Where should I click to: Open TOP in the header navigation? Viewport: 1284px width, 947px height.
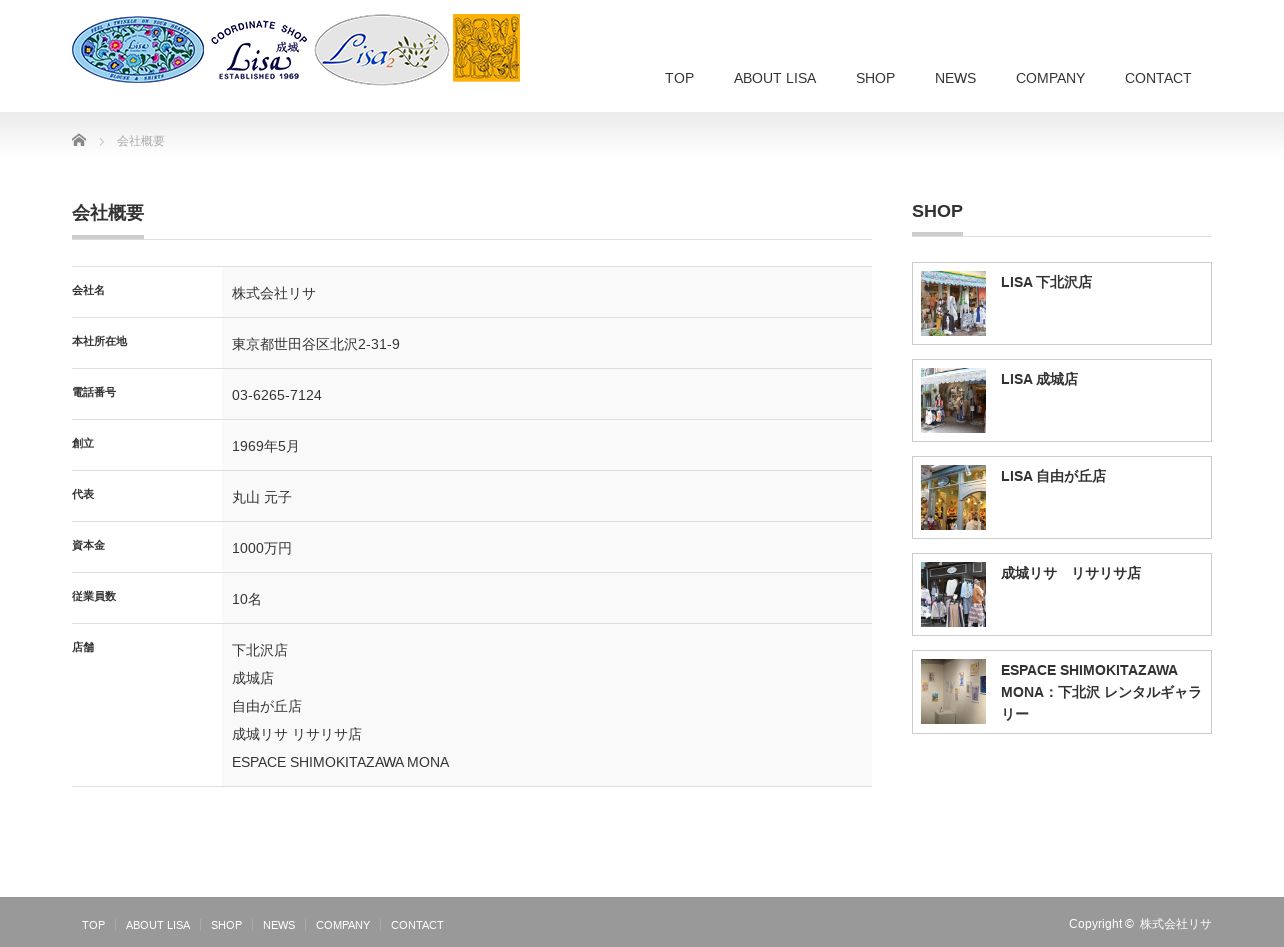click(x=679, y=78)
